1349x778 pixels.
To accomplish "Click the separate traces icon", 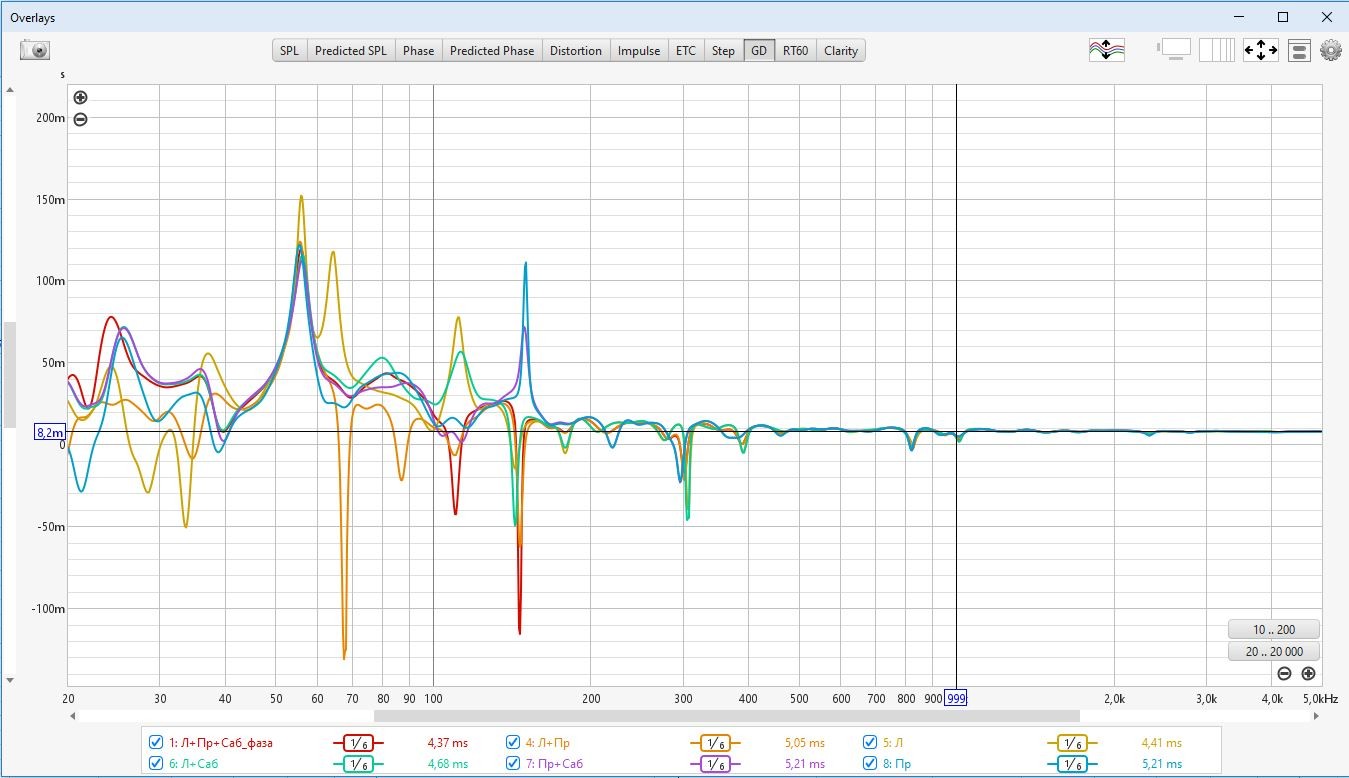I will pos(1106,50).
